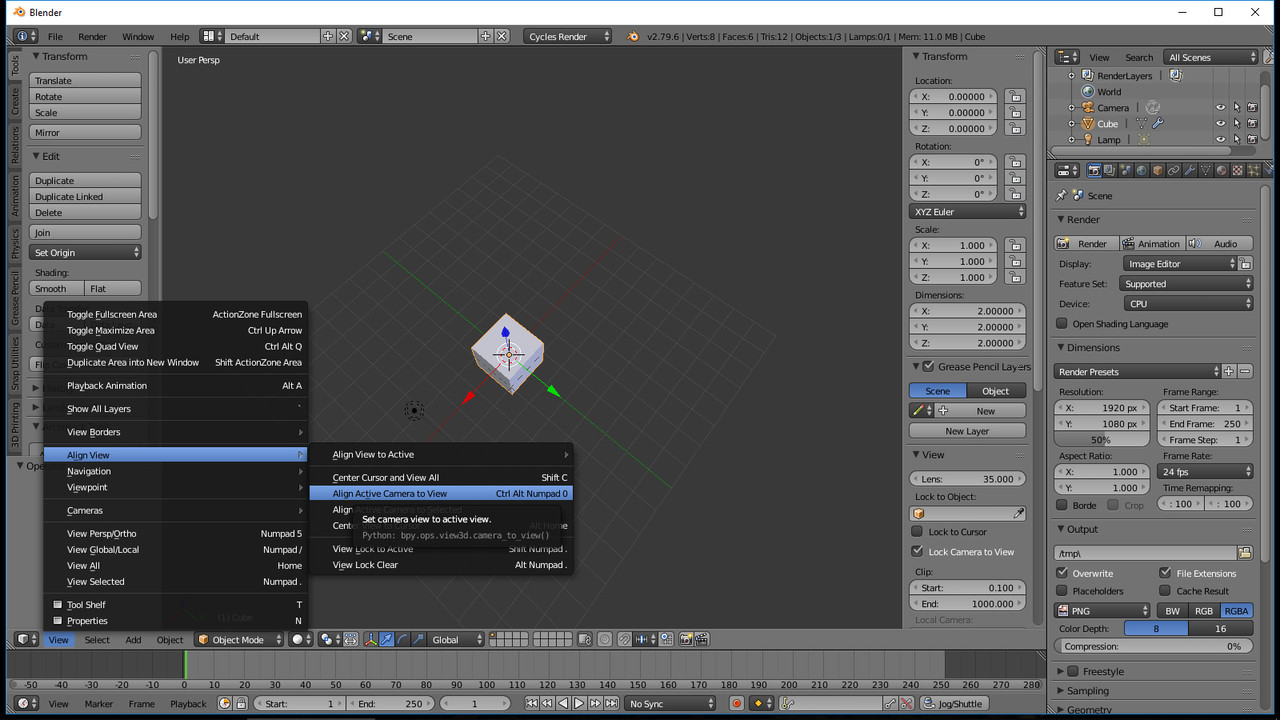This screenshot has height=720, width=1280.
Task: Open the Render menu in top bar
Action: (x=92, y=36)
